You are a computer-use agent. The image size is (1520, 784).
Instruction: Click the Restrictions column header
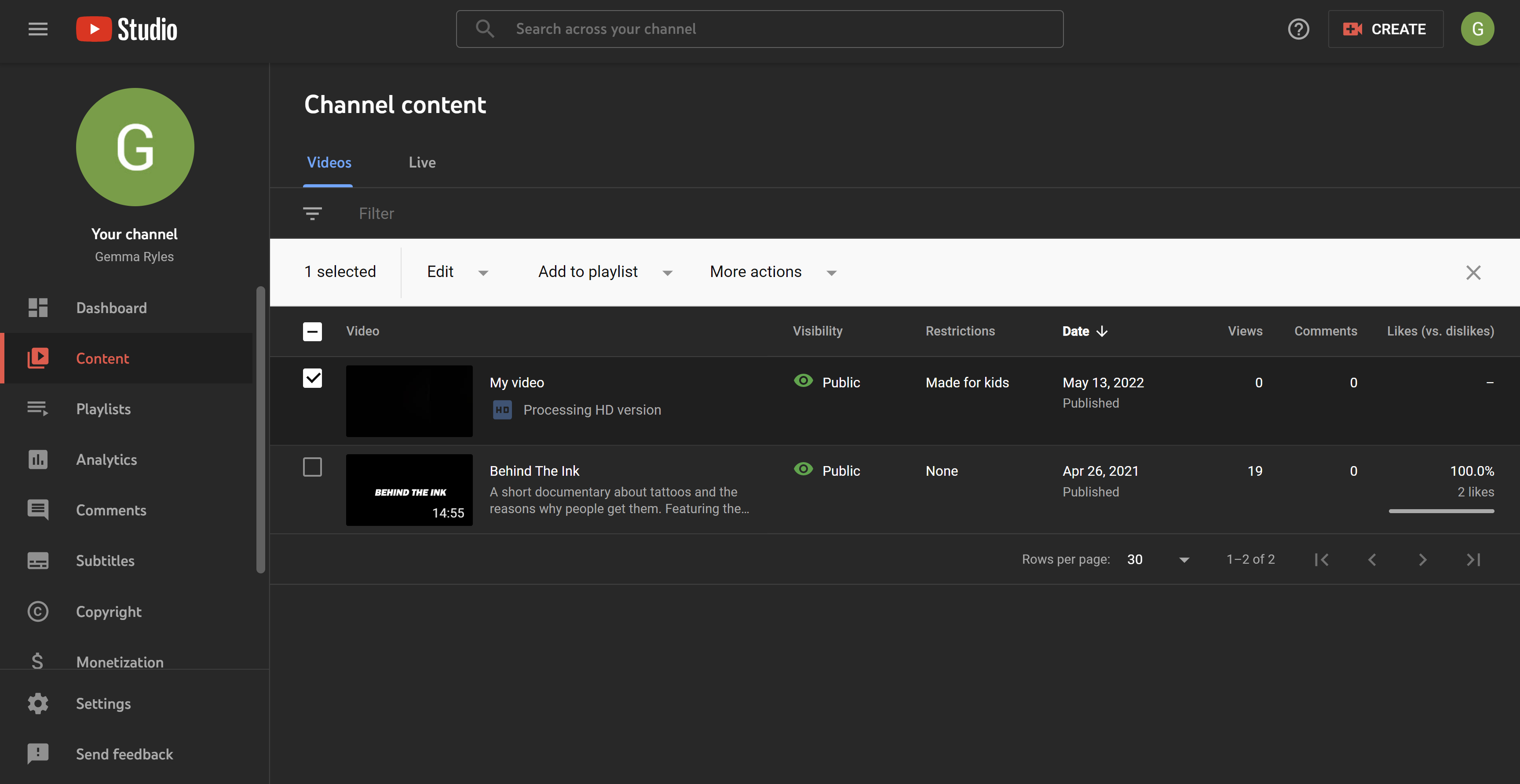pyautogui.click(x=960, y=331)
